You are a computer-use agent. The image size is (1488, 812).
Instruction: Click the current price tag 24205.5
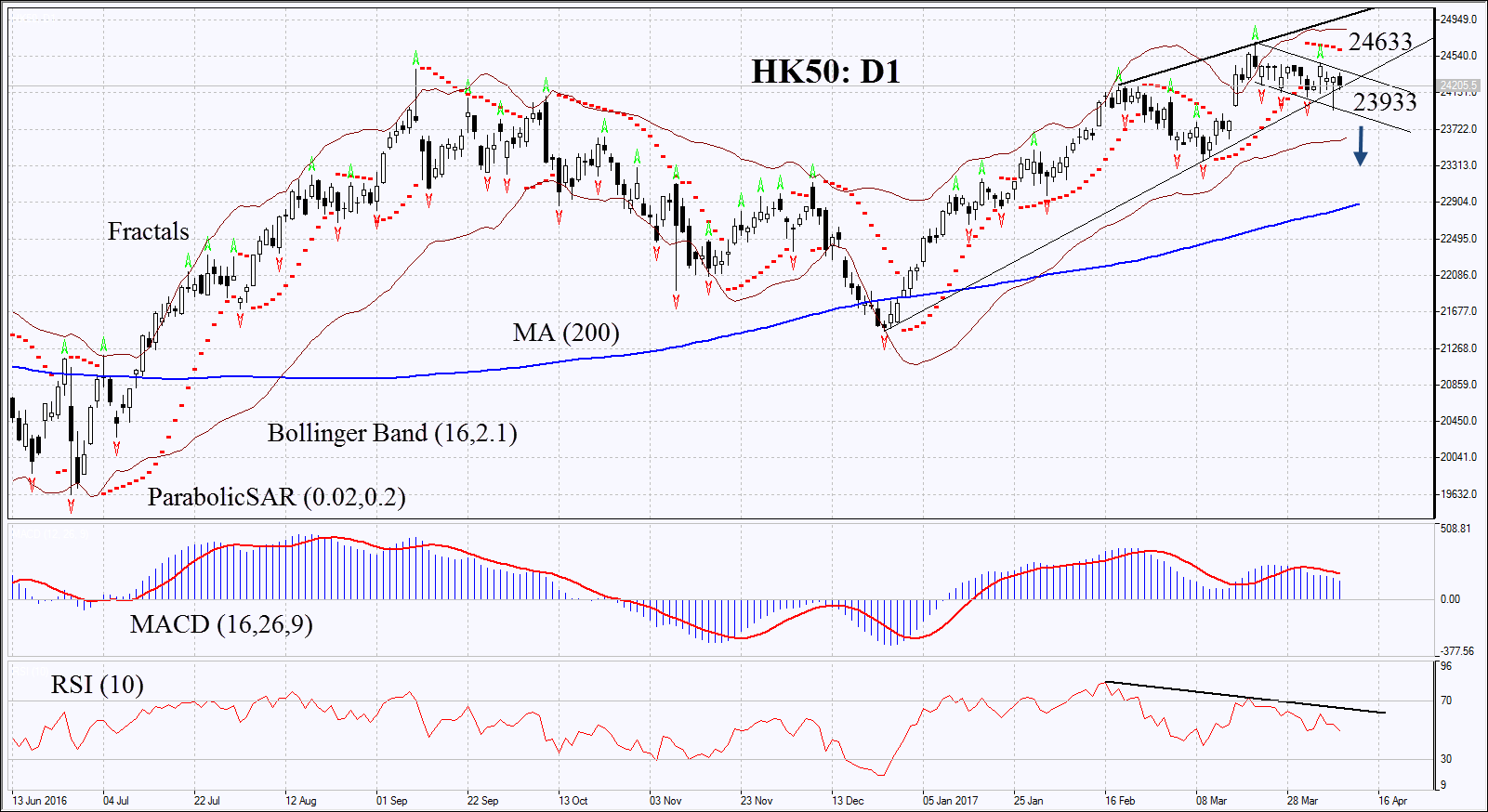(x=1458, y=86)
